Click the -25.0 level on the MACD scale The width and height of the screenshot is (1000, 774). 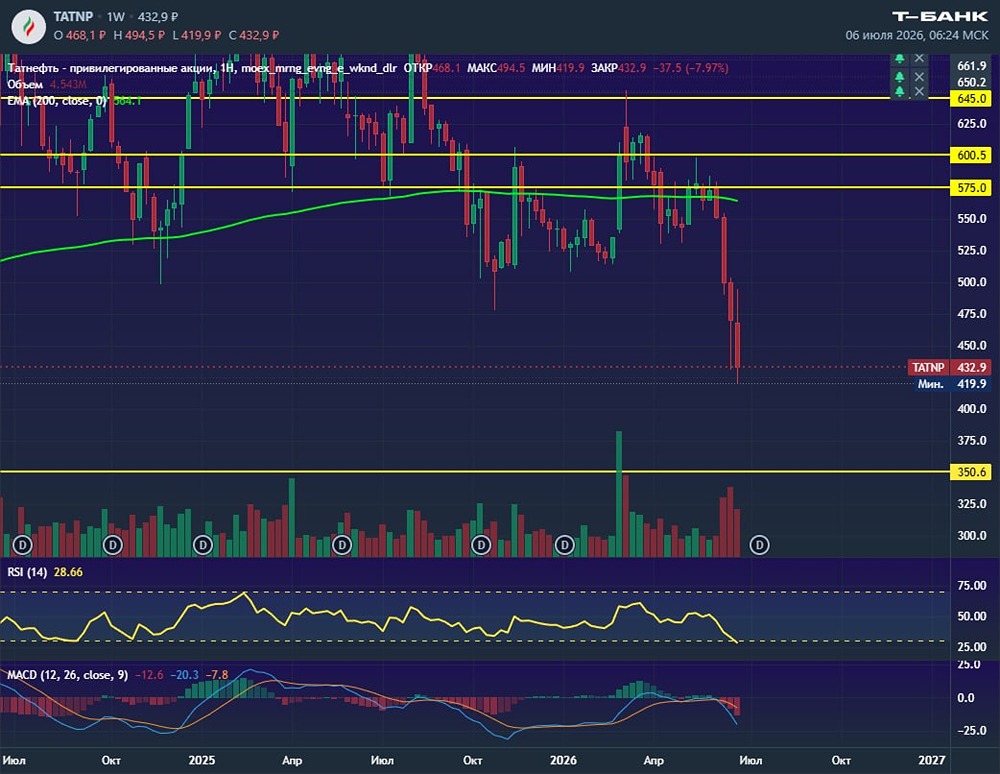(x=971, y=731)
